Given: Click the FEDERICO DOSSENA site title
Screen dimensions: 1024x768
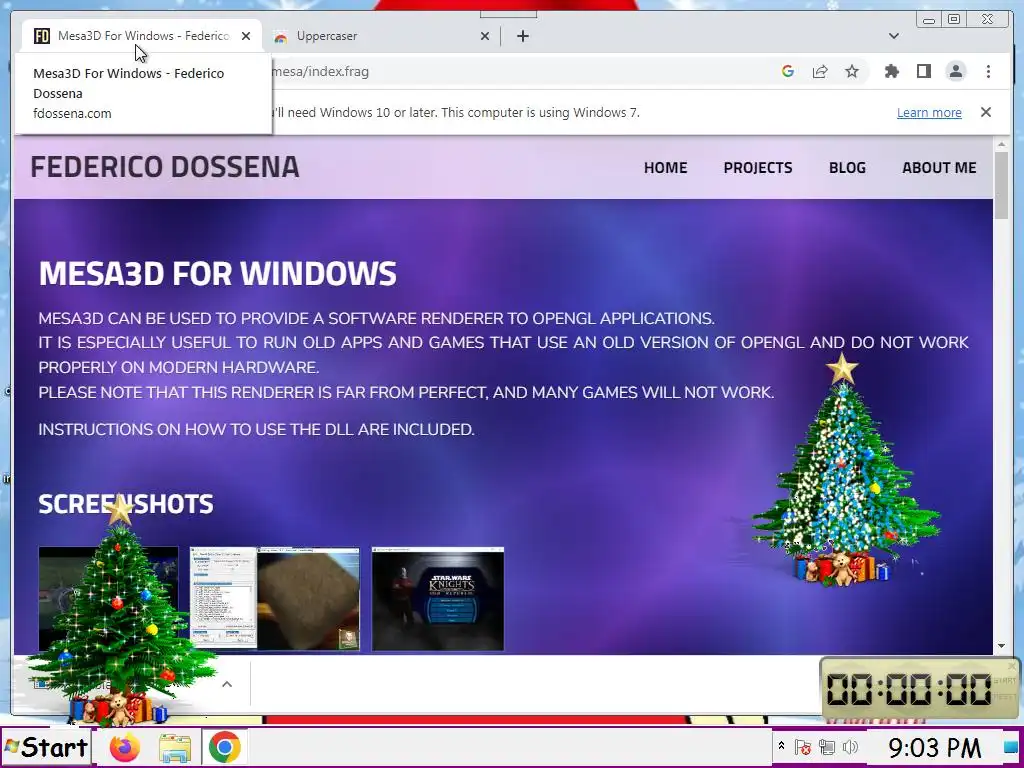Looking at the screenshot, I should [x=165, y=167].
